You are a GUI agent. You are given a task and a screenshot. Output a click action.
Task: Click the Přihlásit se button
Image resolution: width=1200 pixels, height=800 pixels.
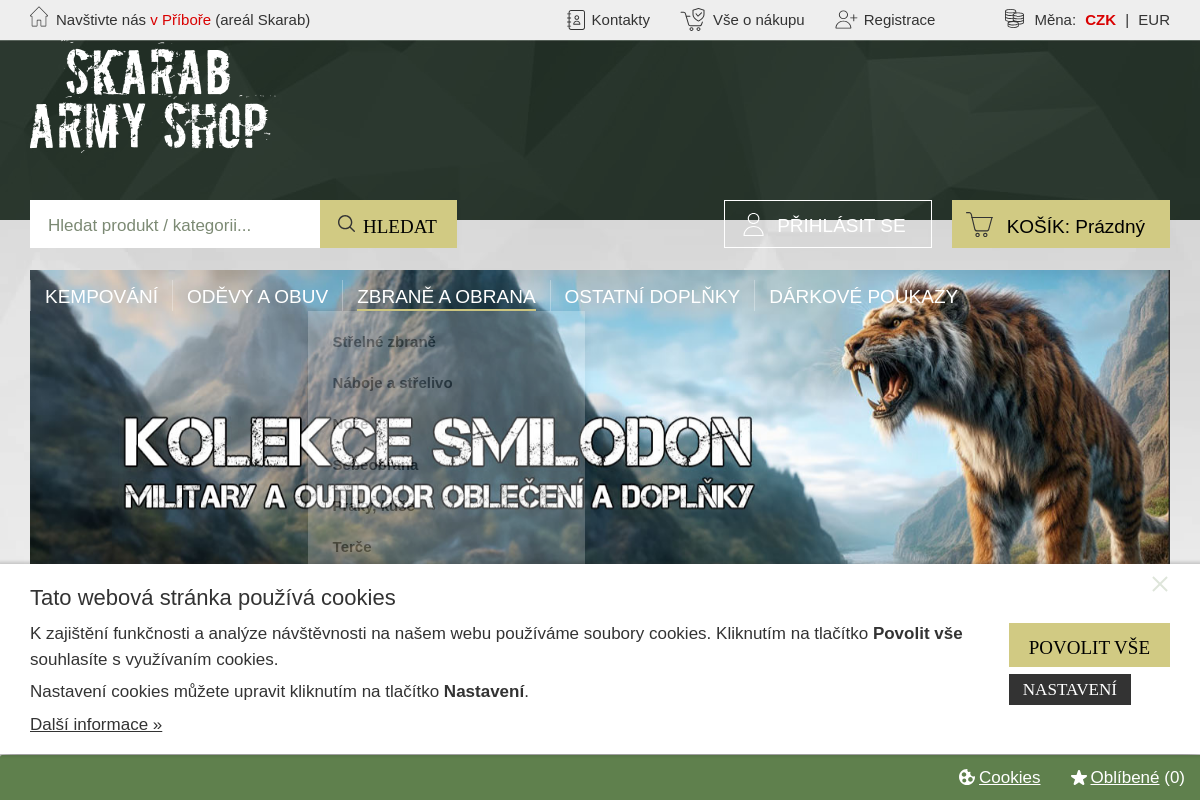828,224
